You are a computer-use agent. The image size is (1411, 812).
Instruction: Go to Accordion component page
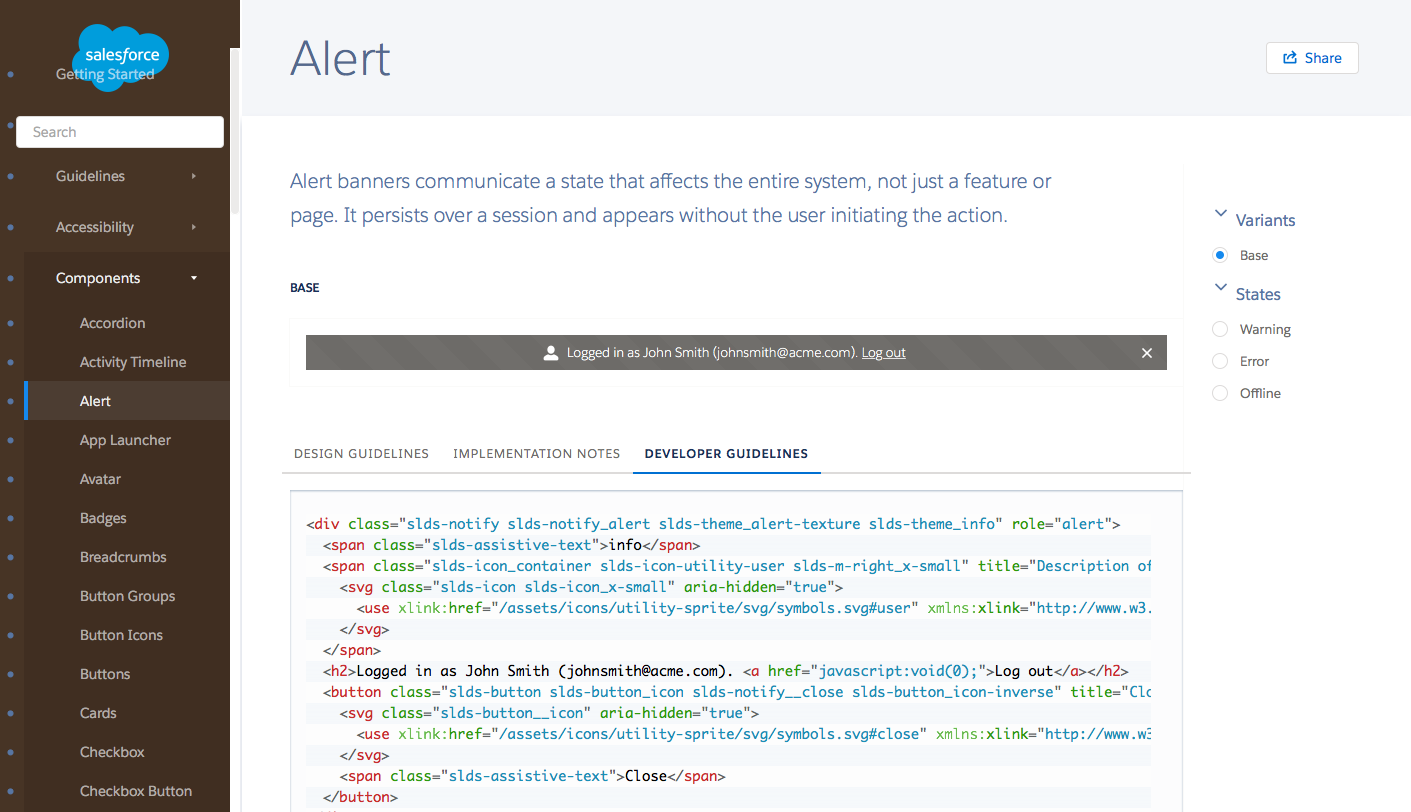[112, 323]
